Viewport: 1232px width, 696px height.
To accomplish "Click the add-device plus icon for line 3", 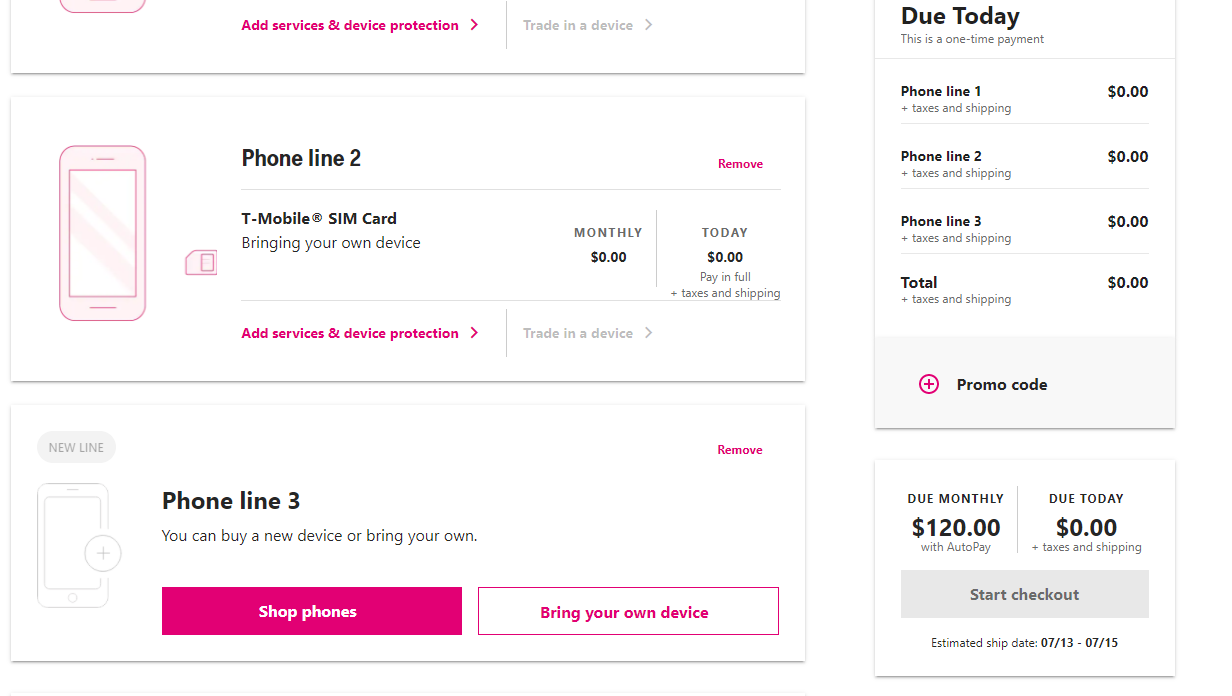I will pyautogui.click(x=103, y=553).
